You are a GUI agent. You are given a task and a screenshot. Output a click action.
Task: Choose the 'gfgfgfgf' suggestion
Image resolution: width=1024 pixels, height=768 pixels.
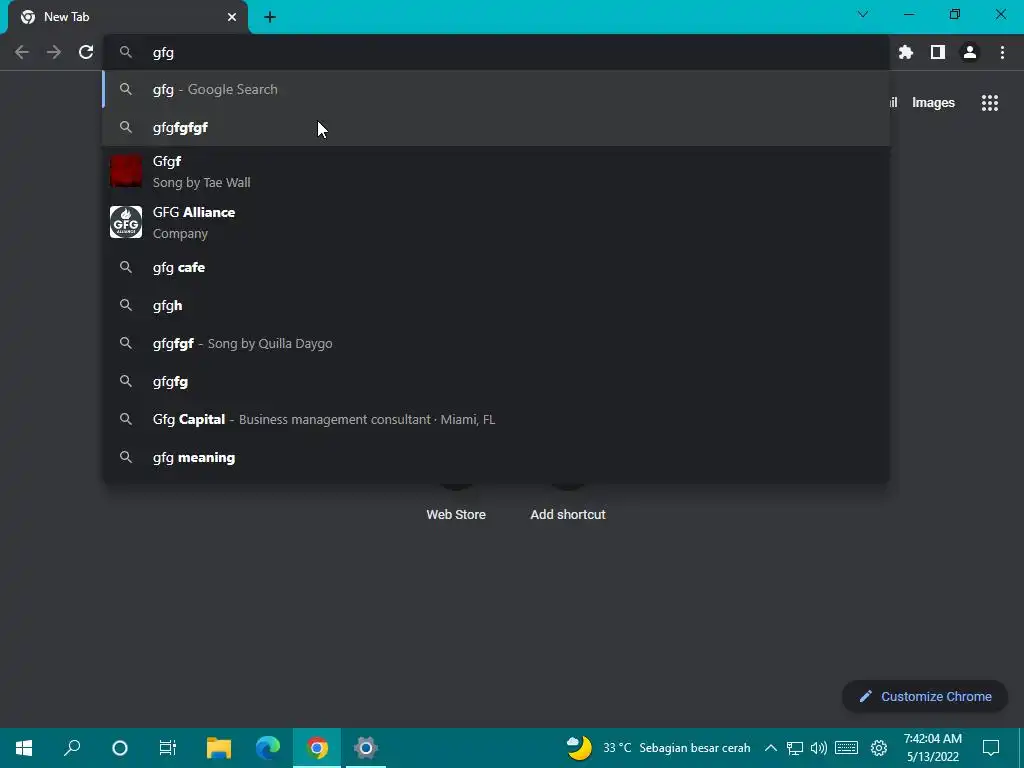pyautogui.click(x=496, y=127)
